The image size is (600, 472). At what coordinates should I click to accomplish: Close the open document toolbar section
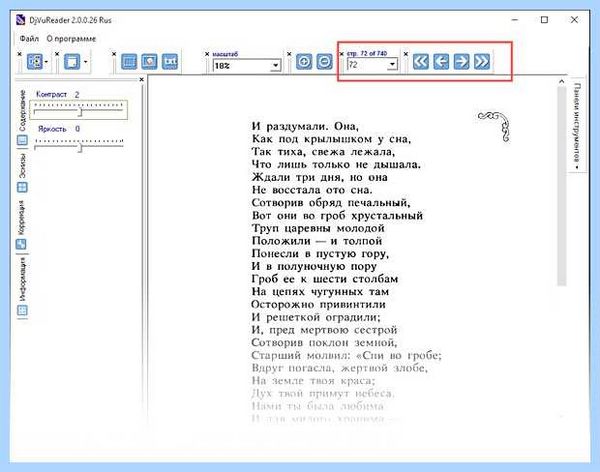(x=20, y=54)
